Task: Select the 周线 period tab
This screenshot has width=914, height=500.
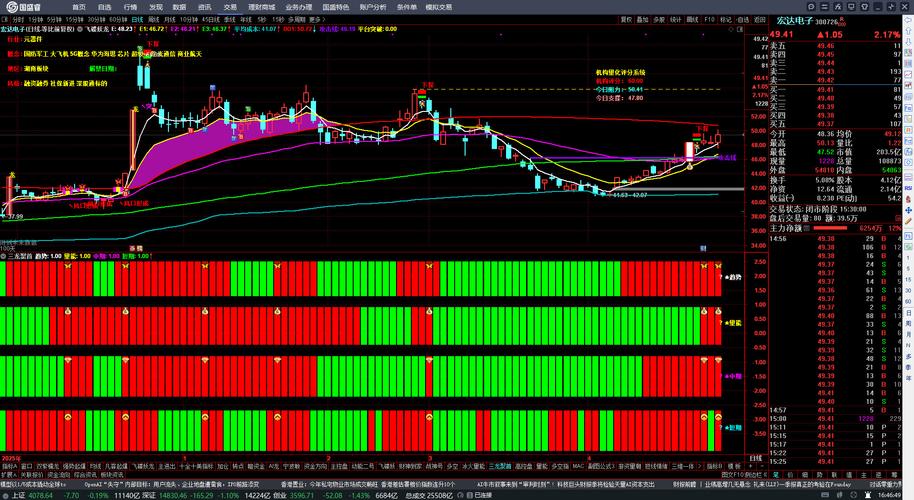Action: [153, 19]
